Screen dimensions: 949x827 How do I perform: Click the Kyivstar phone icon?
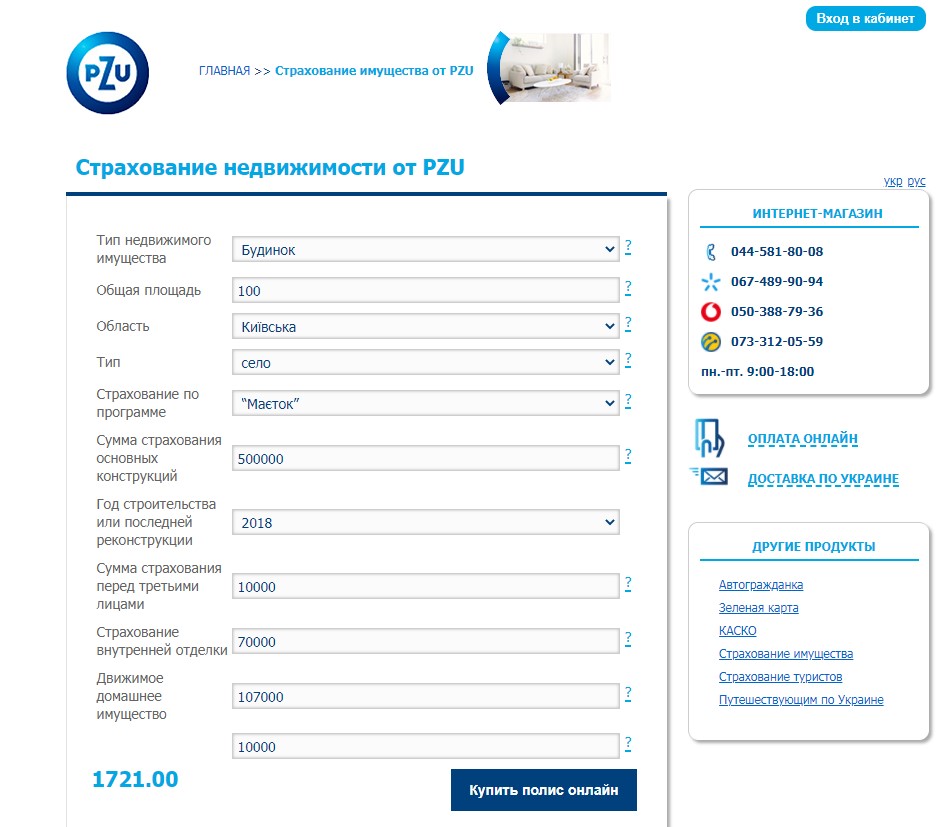pos(711,282)
